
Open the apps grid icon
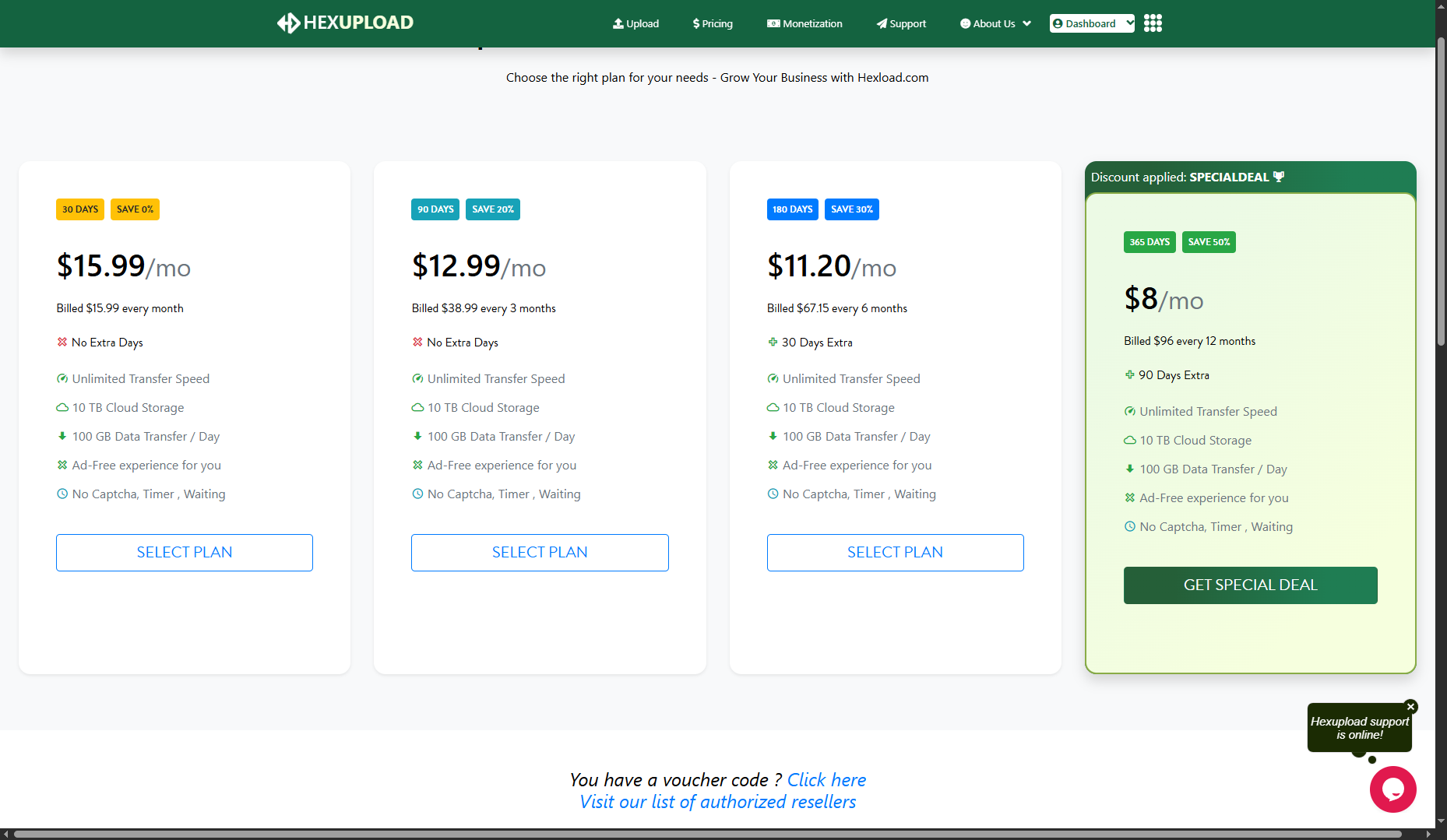1153,23
